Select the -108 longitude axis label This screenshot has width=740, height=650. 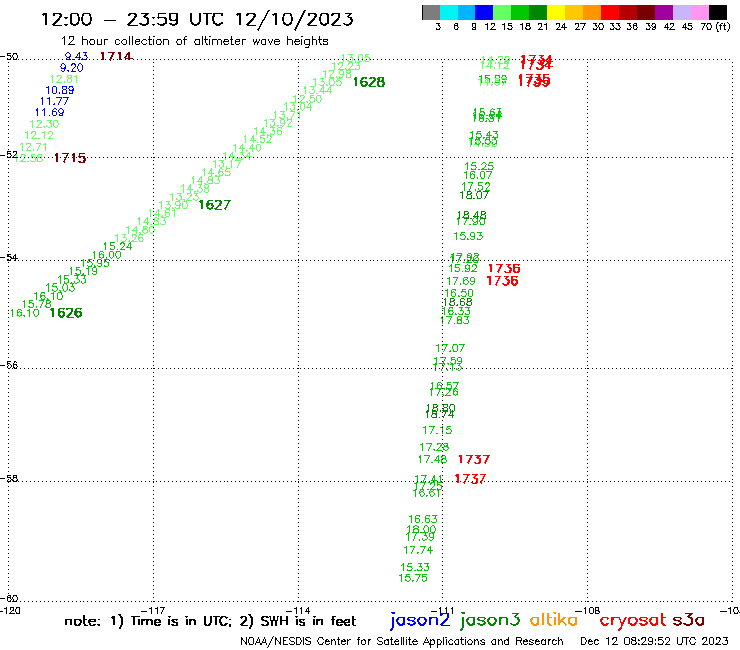[588, 611]
